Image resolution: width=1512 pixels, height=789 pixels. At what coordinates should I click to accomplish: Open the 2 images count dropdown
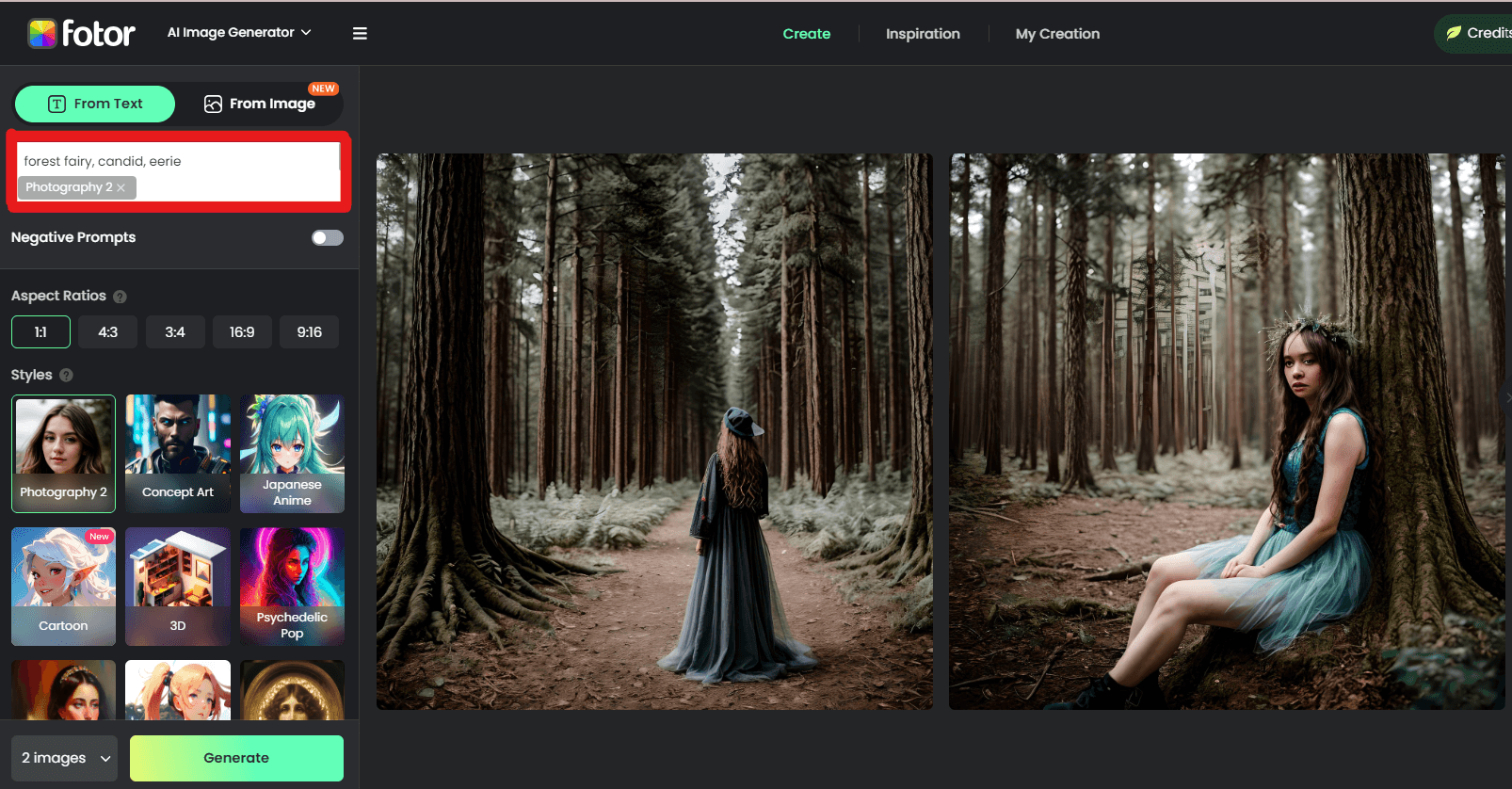click(x=65, y=758)
